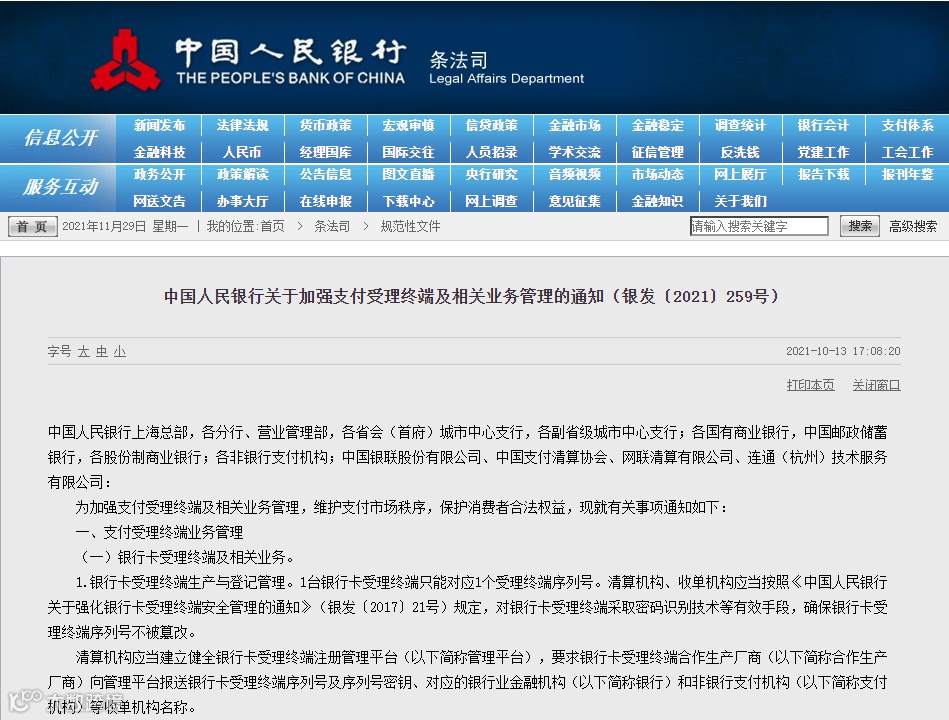Go to 金融知识 section
Image resolution: width=949 pixels, height=720 pixels.
pyautogui.click(x=657, y=201)
